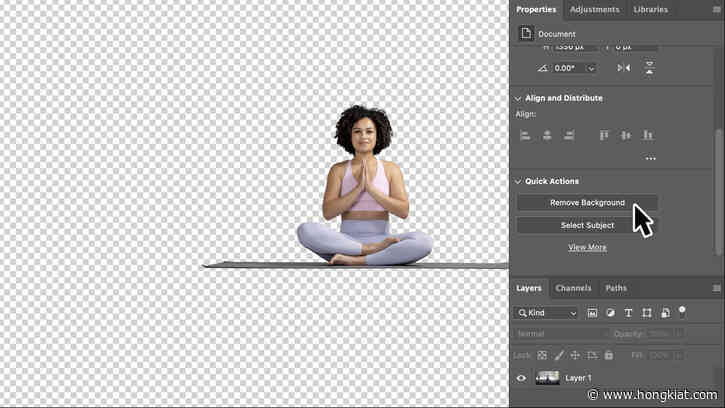Filter layers by type layers
This screenshot has width=725, height=408.
tap(628, 313)
